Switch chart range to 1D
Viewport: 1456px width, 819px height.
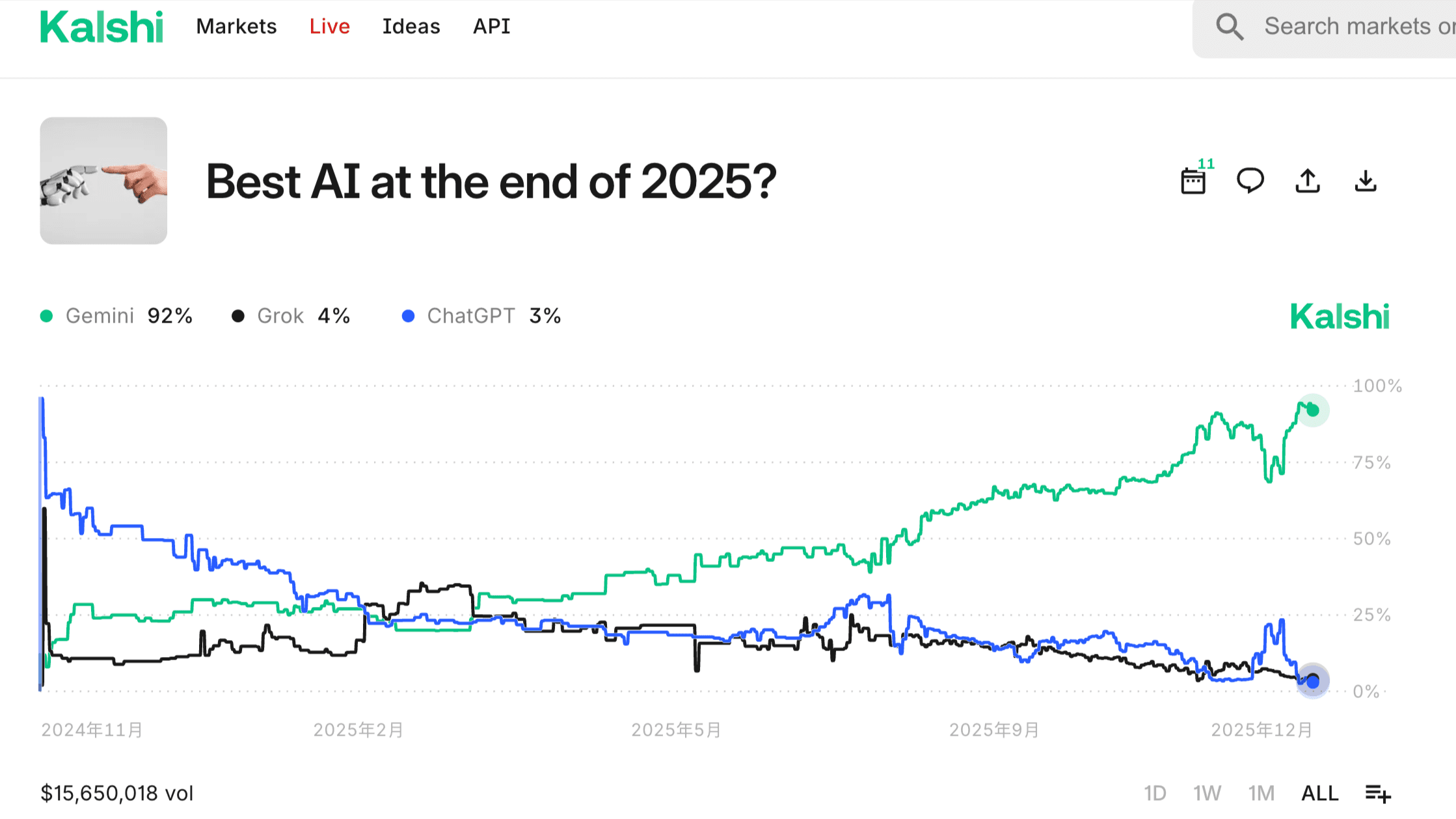1156,793
